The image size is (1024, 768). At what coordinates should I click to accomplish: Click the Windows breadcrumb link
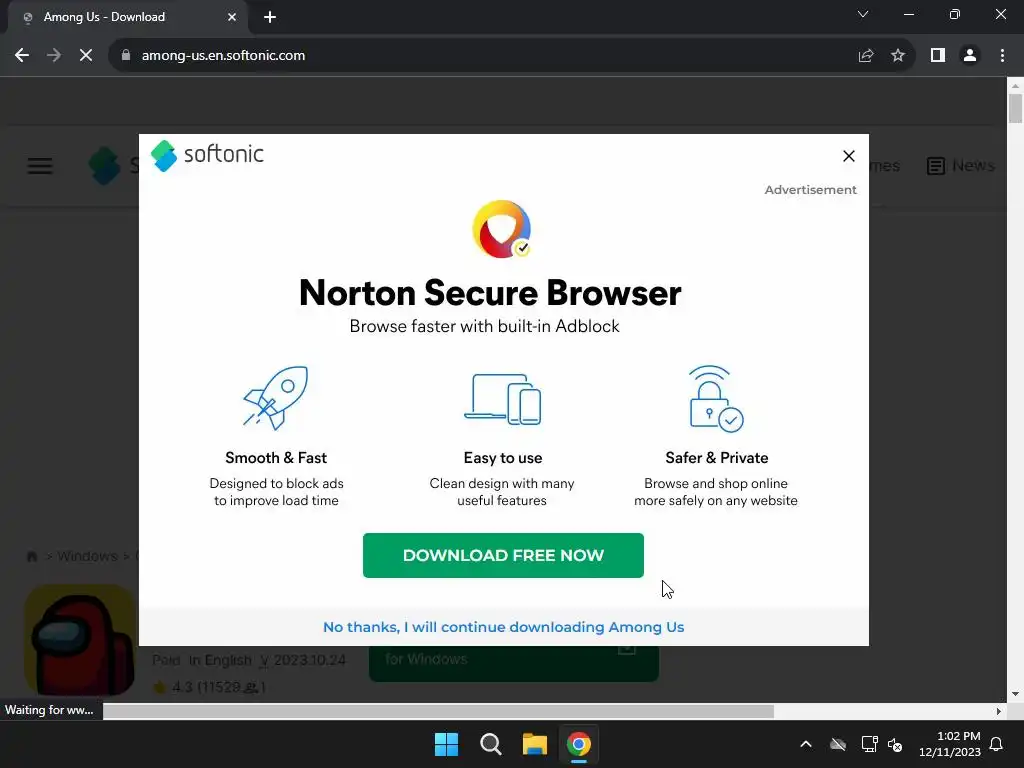88,556
